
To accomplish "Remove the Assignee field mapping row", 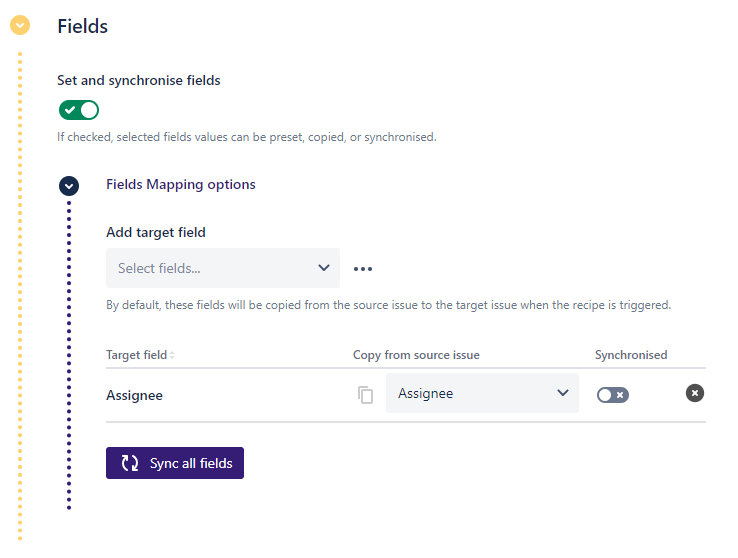I will (x=695, y=393).
